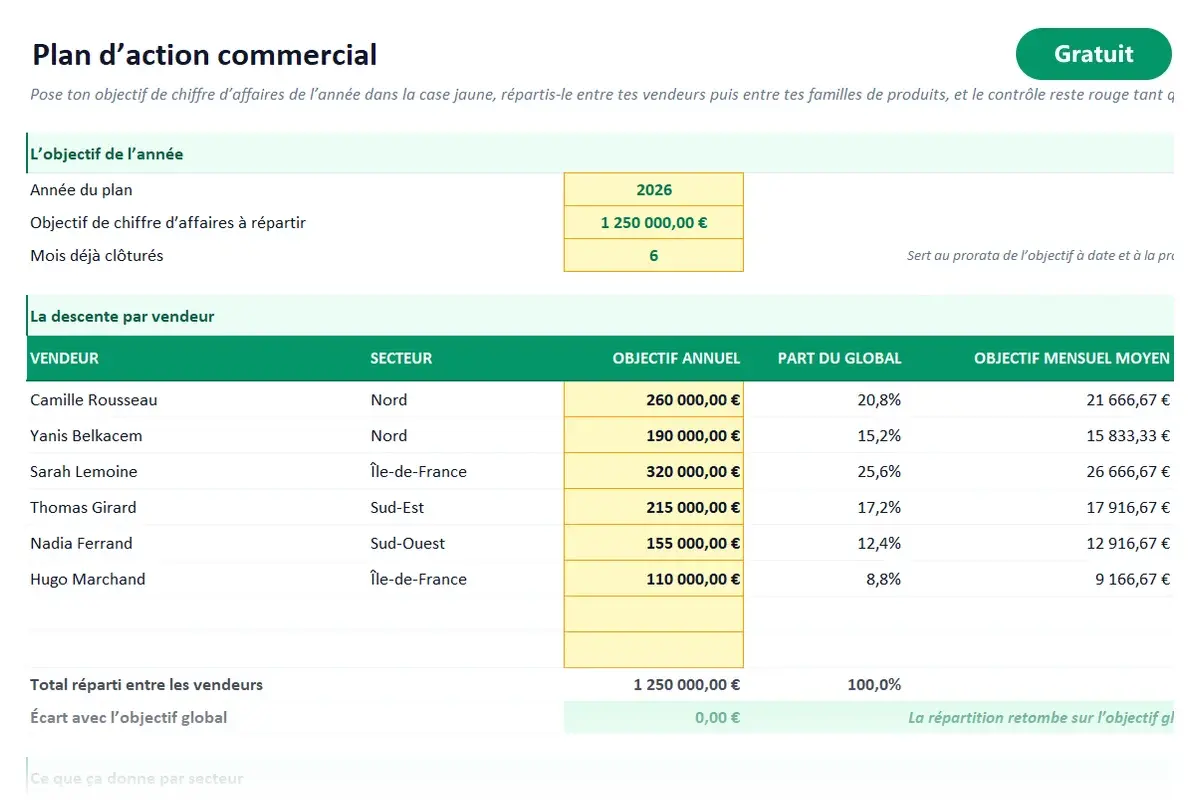The width and height of the screenshot is (1200, 800).
Task: Click the VENDEUR column header
Action: coord(65,358)
